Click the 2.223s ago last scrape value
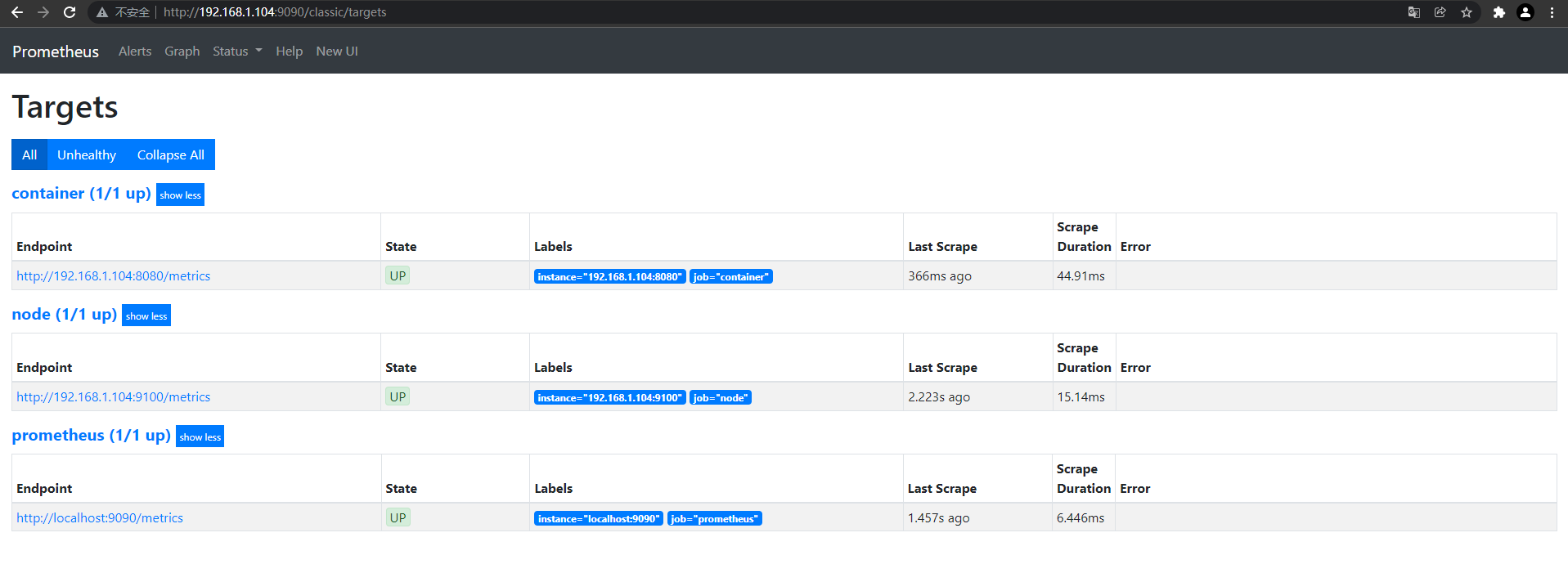Viewport: 1568px width, 582px height. pyautogui.click(x=939, y=397)
